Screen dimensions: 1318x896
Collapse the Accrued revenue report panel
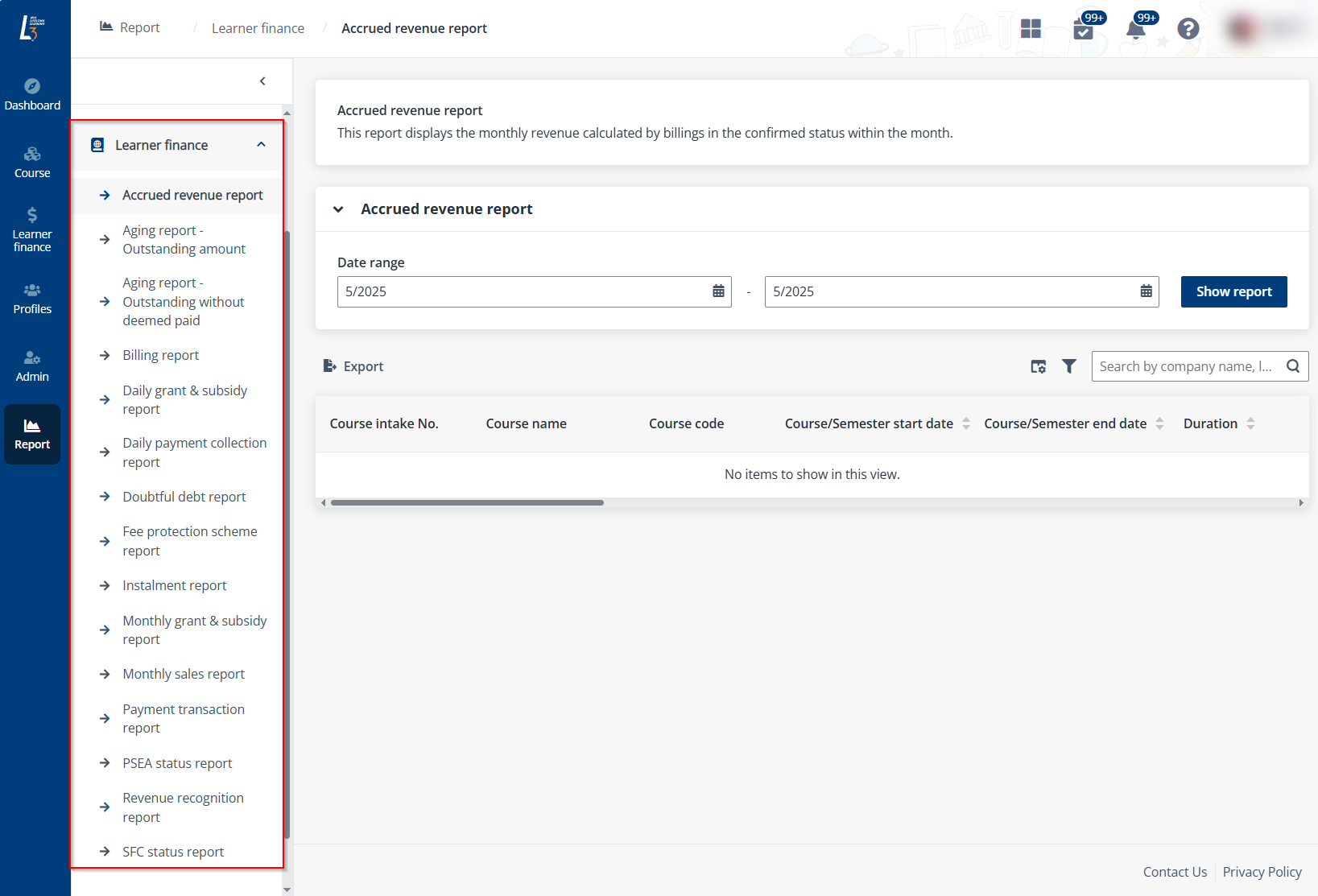tap(339, 209)
